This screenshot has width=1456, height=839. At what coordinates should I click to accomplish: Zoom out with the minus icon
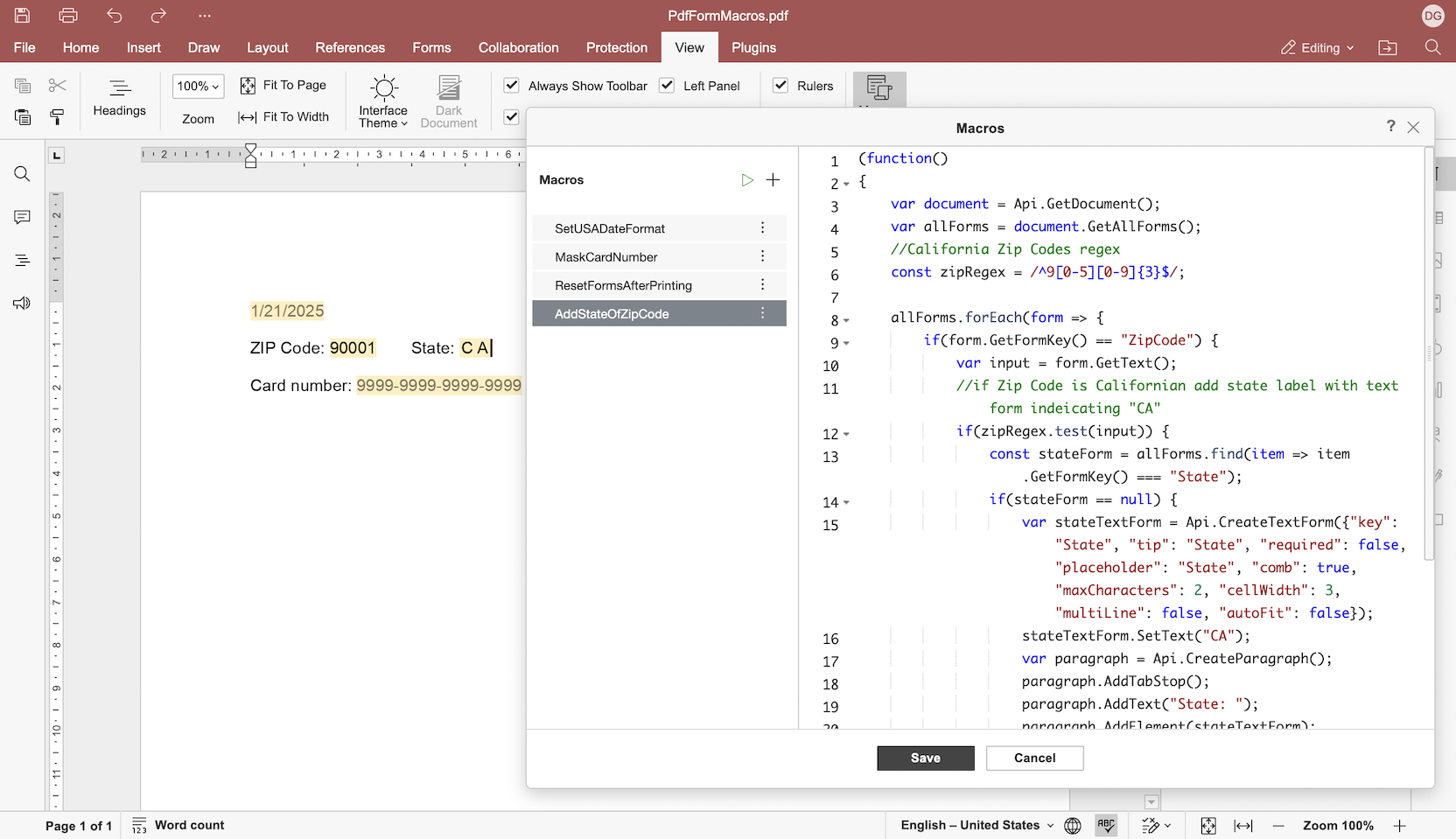(x=1278, y=825)
